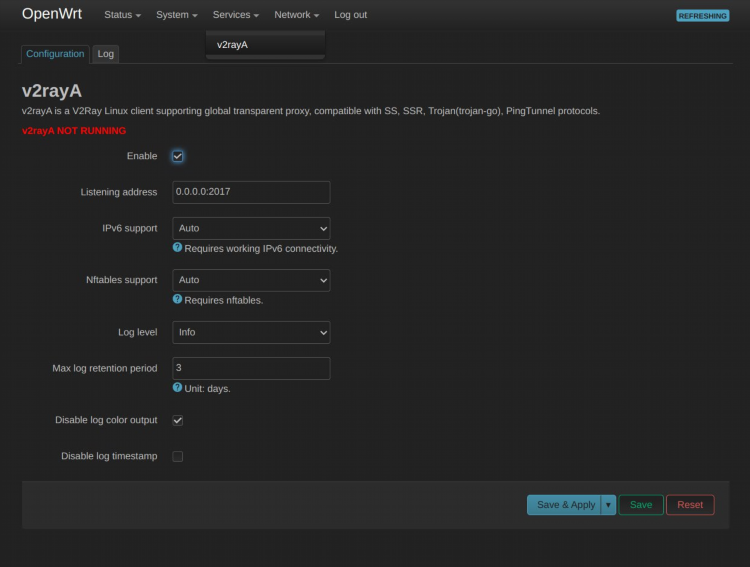750x567 pixels.
Task: Click the help icon beside Requires nftables
Action: [x=177, y=299]
